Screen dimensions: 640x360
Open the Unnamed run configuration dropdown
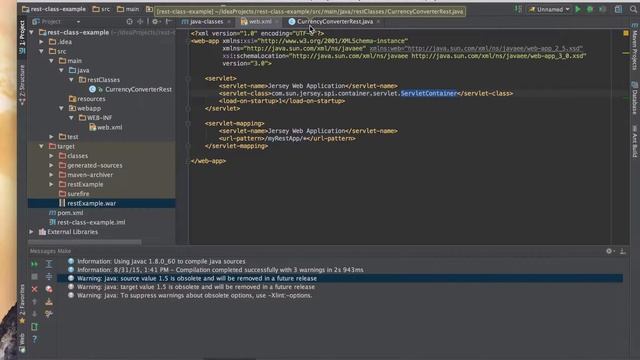pos(549,9)
